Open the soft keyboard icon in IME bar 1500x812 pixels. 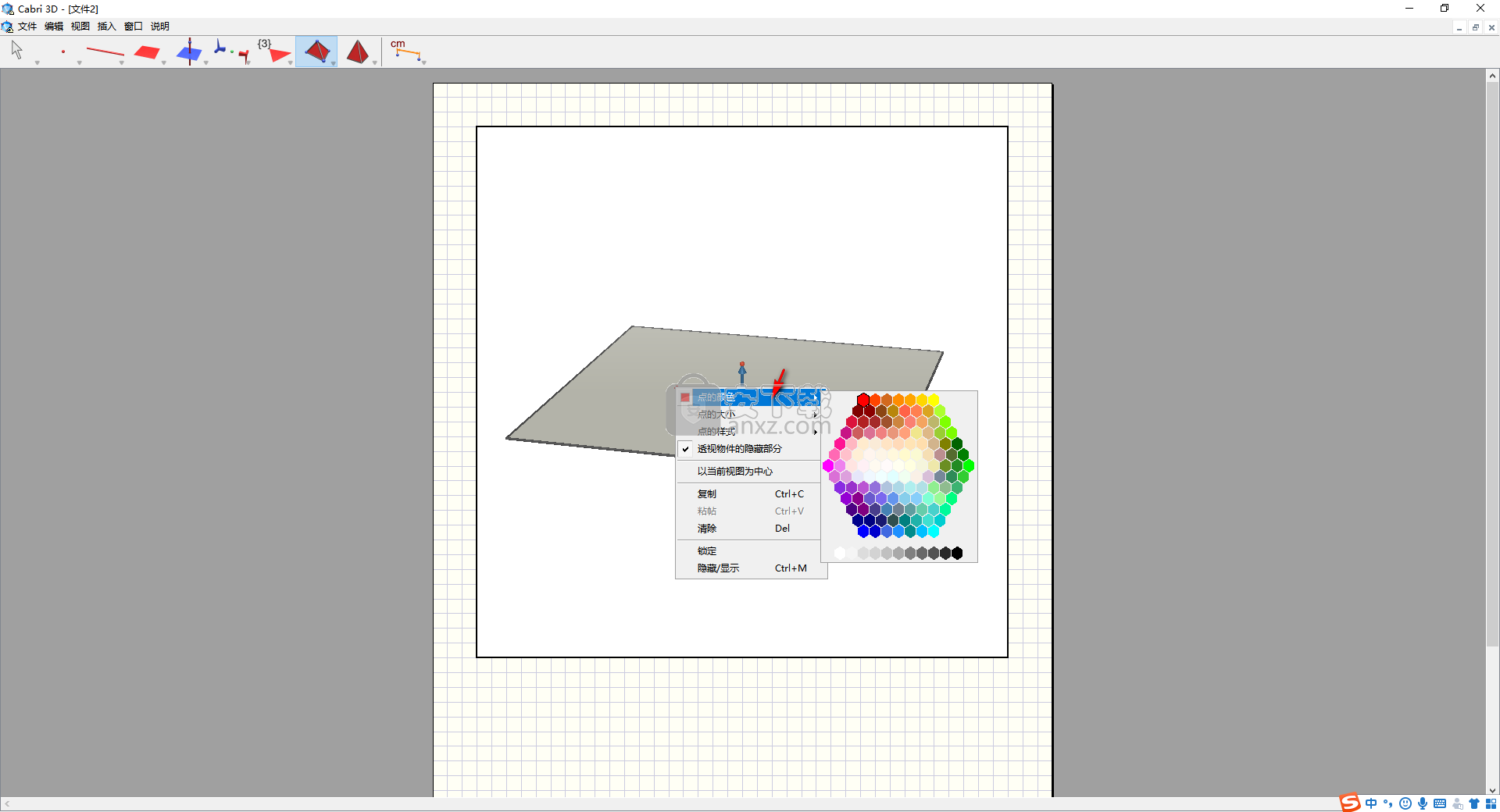tap(1440, 803)
